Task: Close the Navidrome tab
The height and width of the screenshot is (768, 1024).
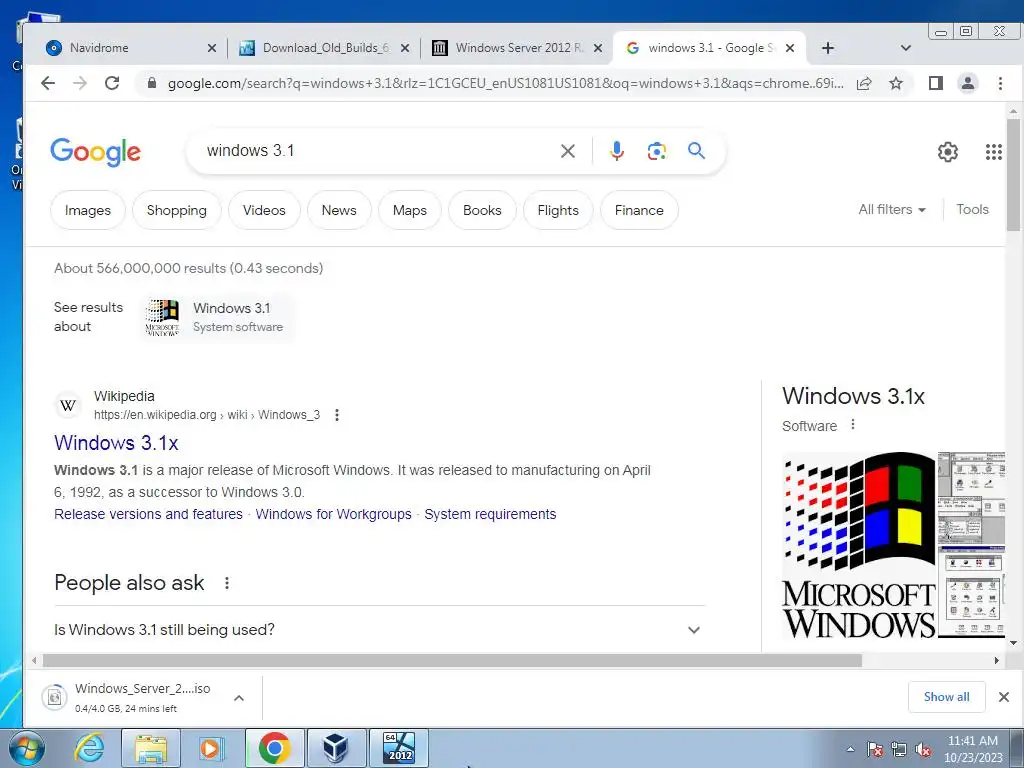Action: point(212,48)
